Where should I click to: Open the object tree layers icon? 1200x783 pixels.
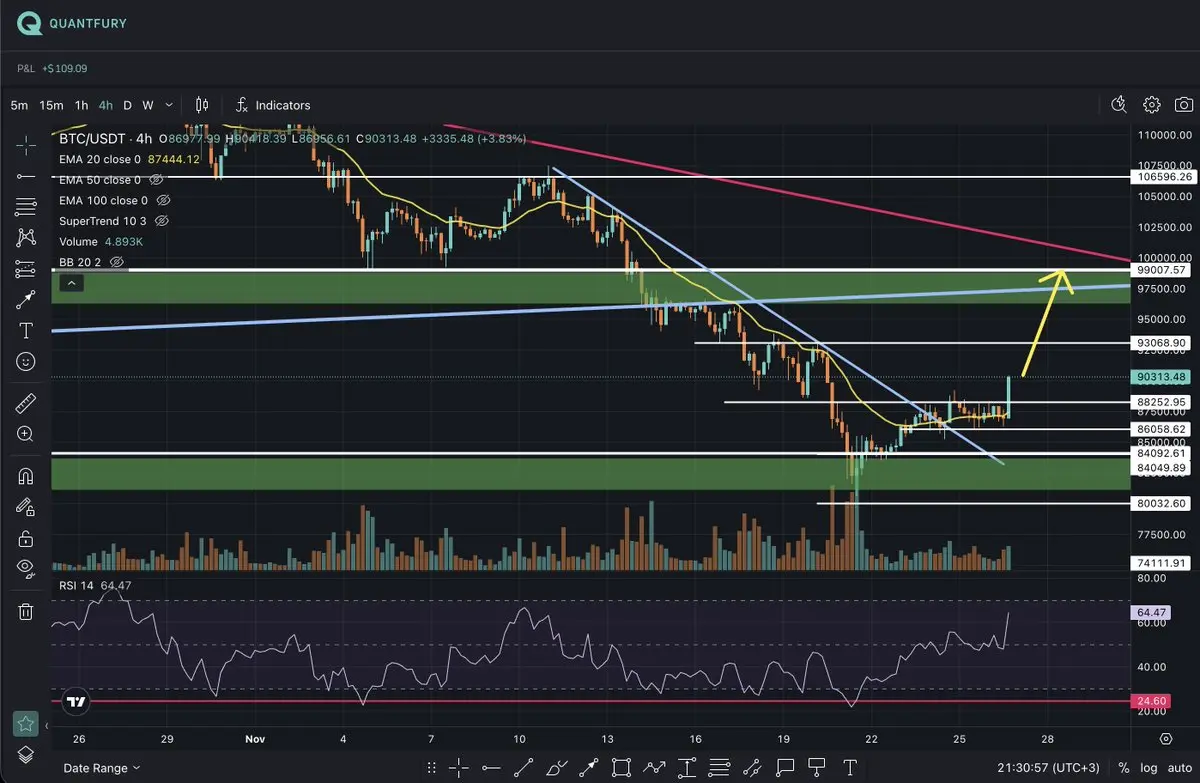pyautogui.click(x=27, y=754)
